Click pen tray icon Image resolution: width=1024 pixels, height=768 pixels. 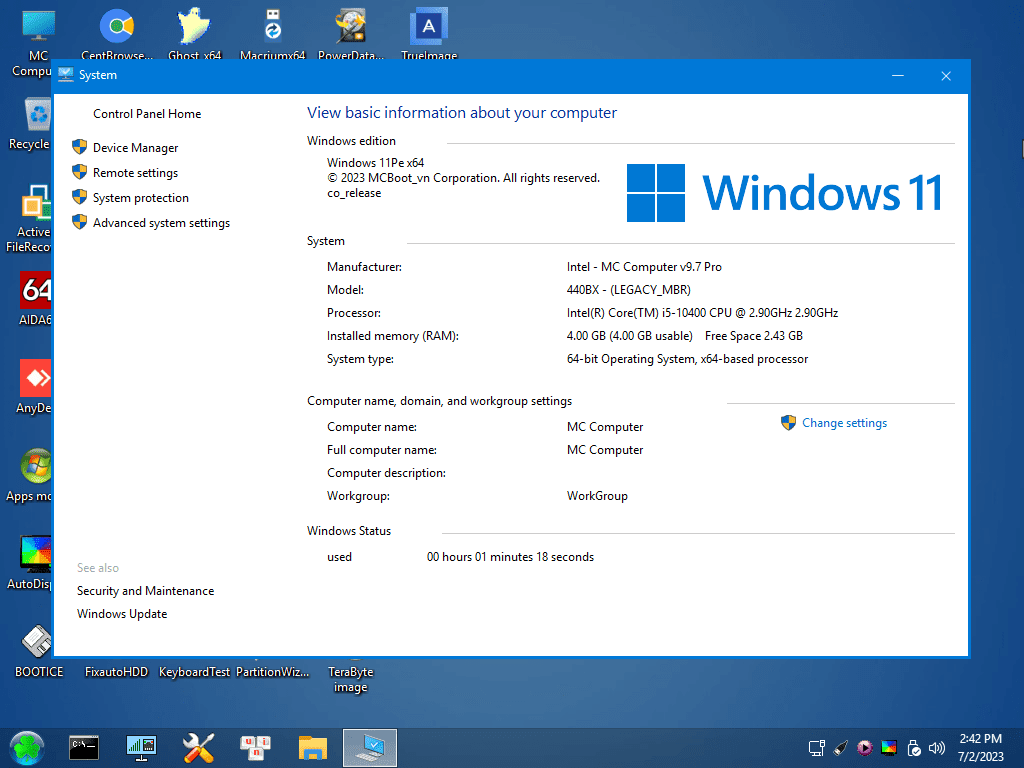(x=840, y=748)
